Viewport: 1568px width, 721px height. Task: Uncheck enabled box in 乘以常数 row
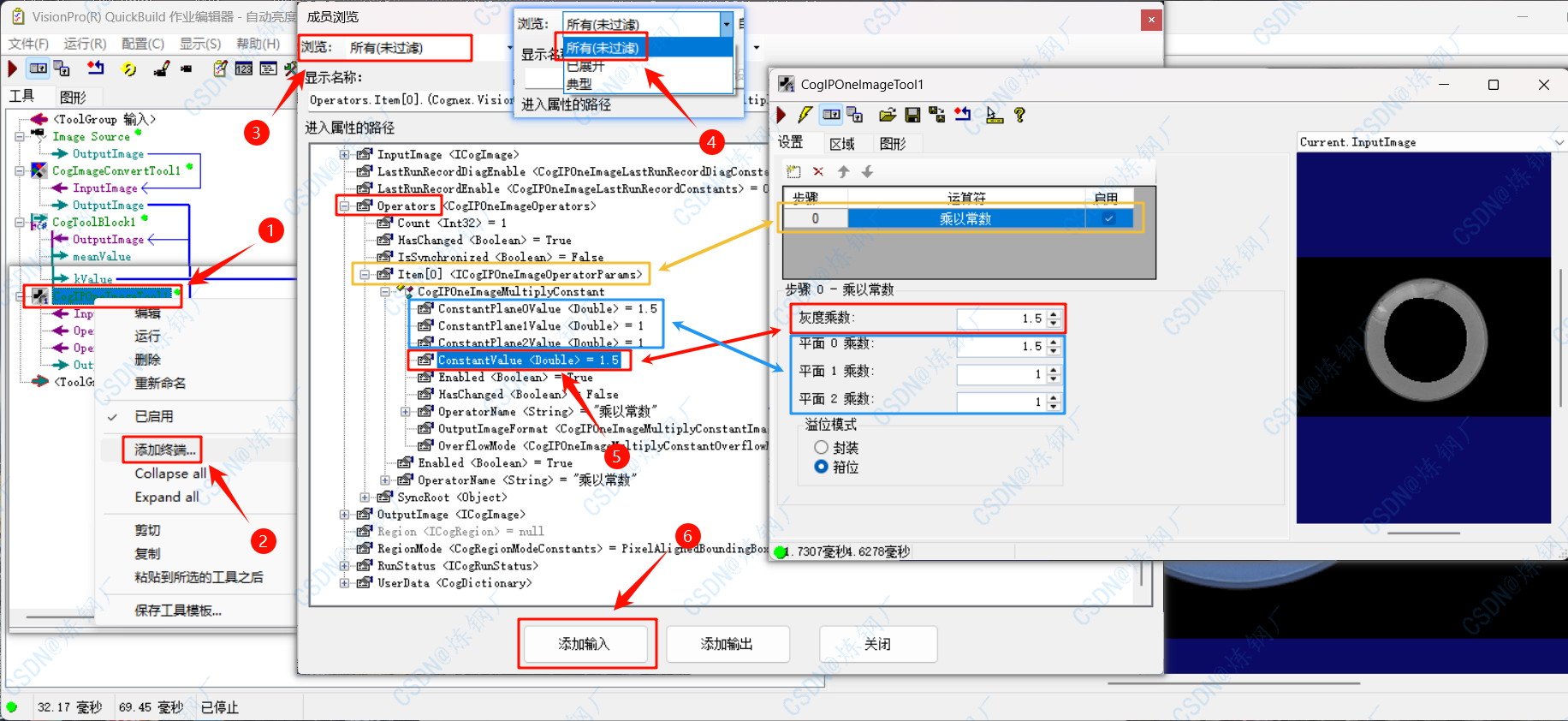click(1108, 219)
